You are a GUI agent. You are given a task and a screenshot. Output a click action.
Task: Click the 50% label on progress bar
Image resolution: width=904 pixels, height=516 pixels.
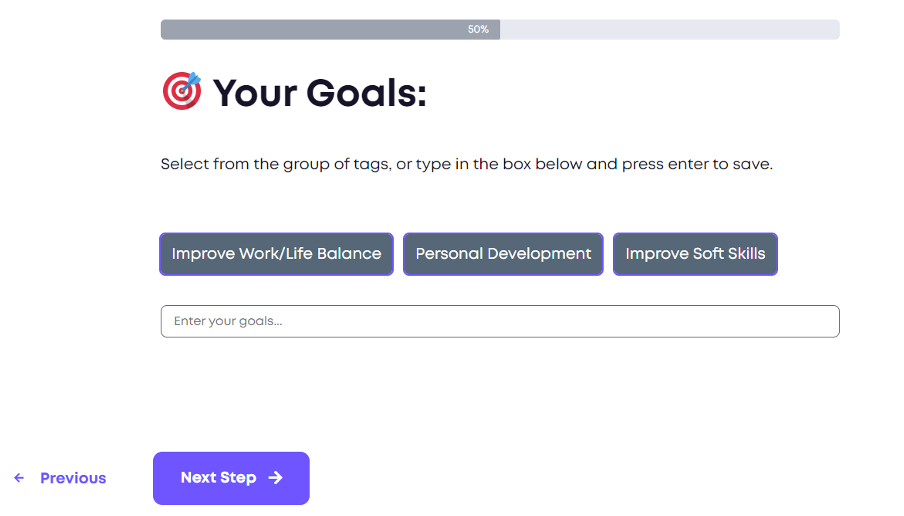click(x=478, y=30)
